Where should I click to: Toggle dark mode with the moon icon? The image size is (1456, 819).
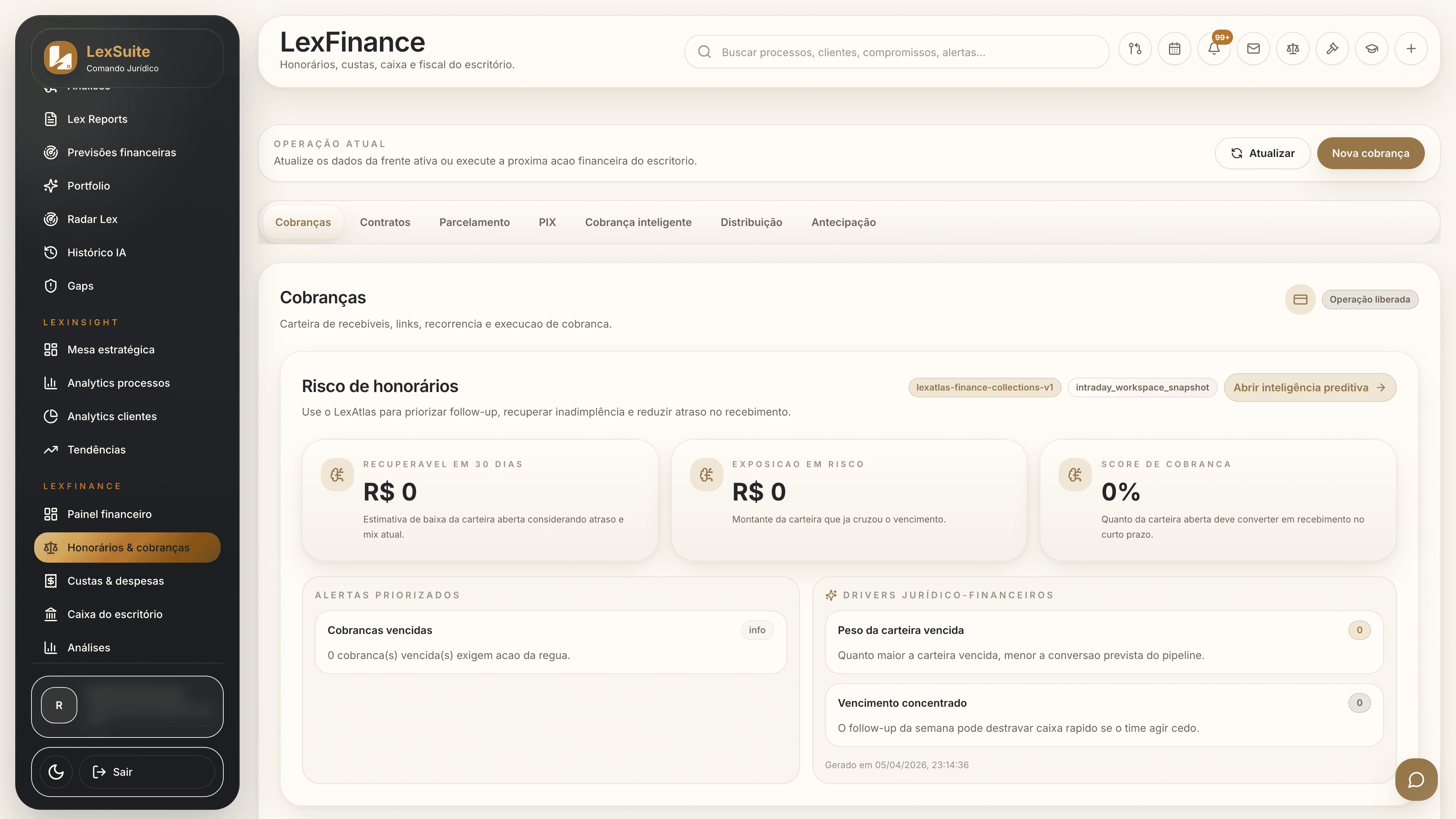[55, 772]
